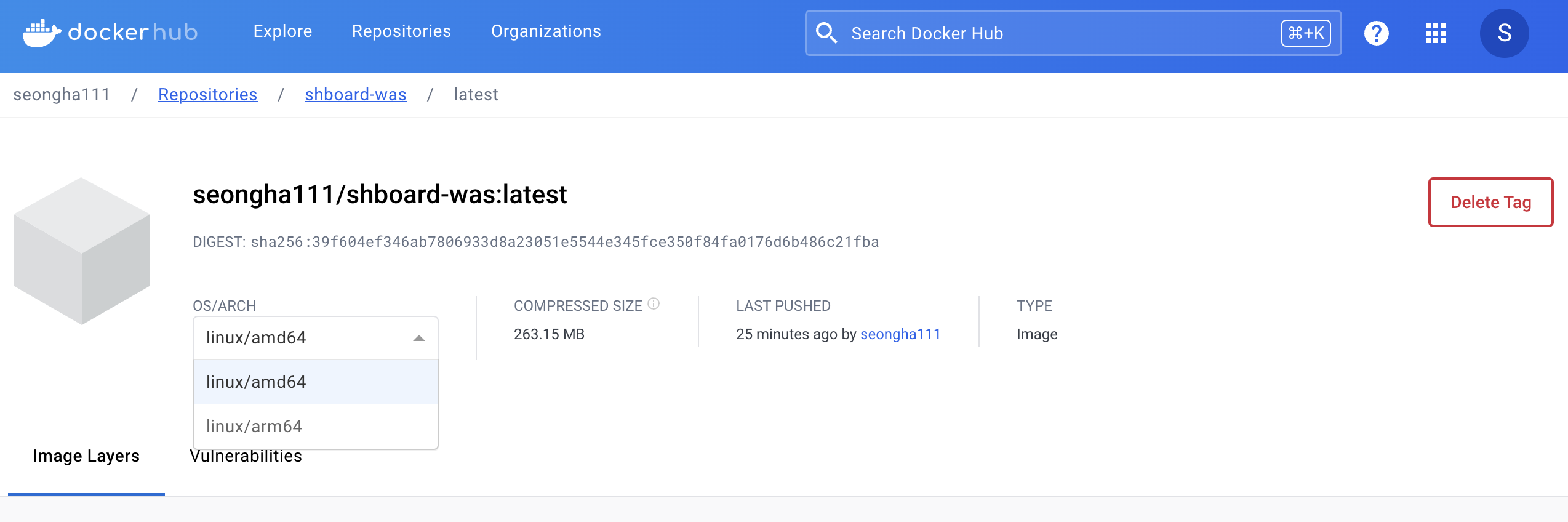1568x522 pixels.
Task: Go to Explore in the top navigation
Action: (x=282, y=31)
